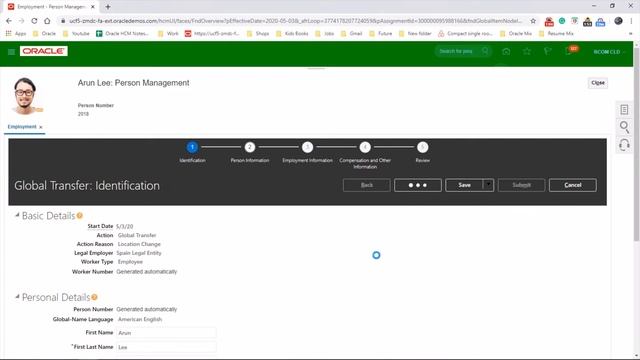Open the Youtube bookmarks folder

tap(76, 33)
